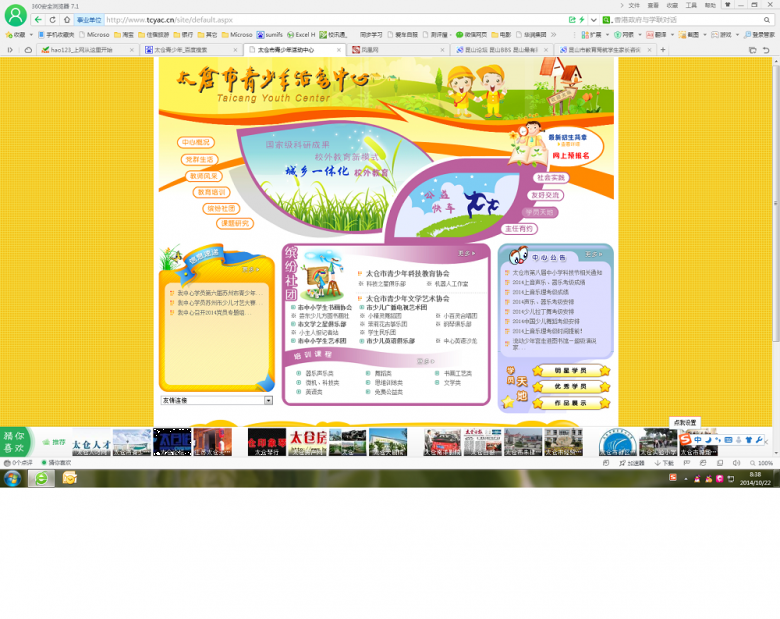Expand the 游戏 dropdown arrow
Screen dimensions: 780x619
tap(737, 35)
